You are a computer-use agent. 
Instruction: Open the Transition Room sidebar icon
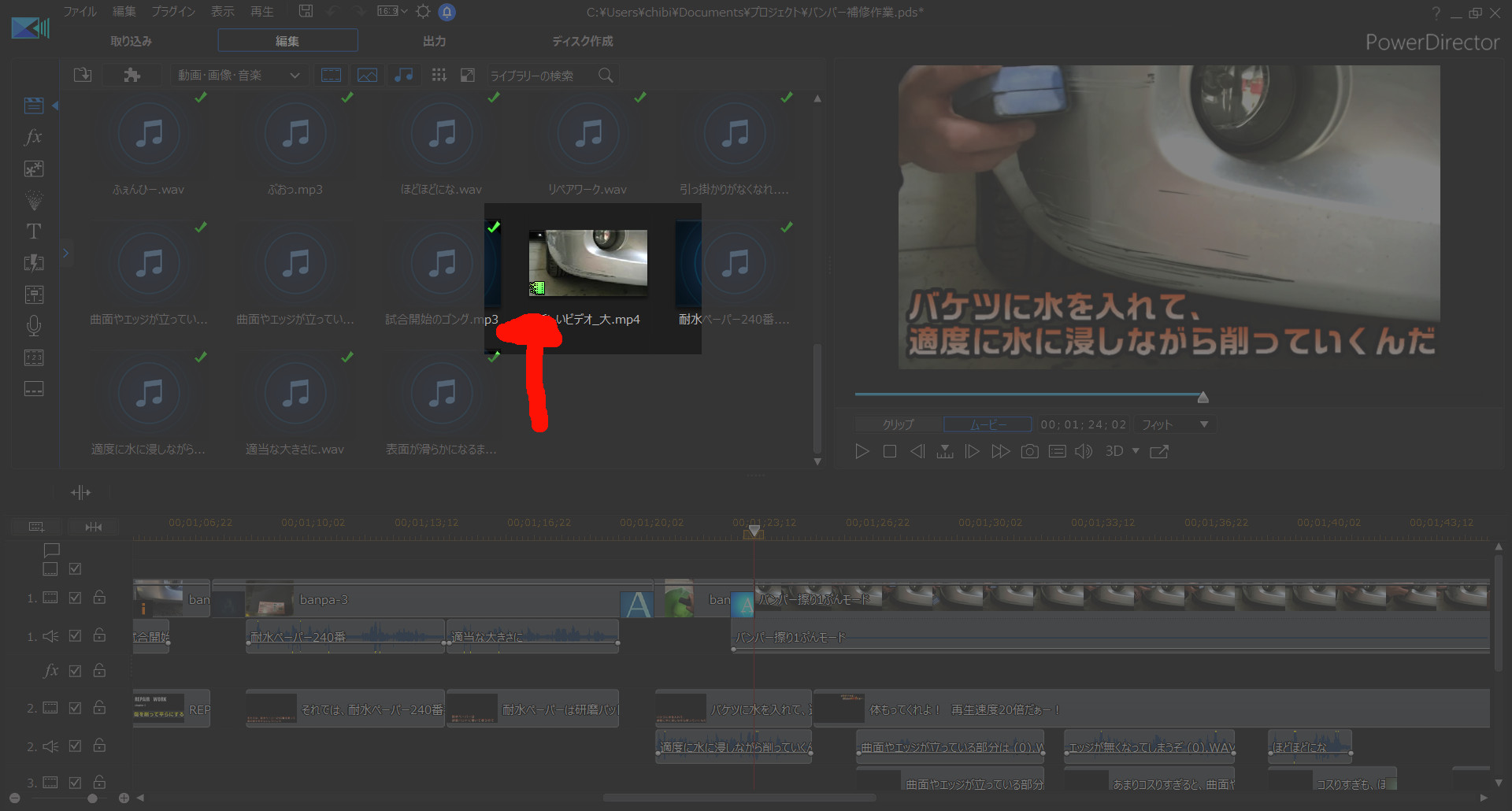tap(34, 263)
